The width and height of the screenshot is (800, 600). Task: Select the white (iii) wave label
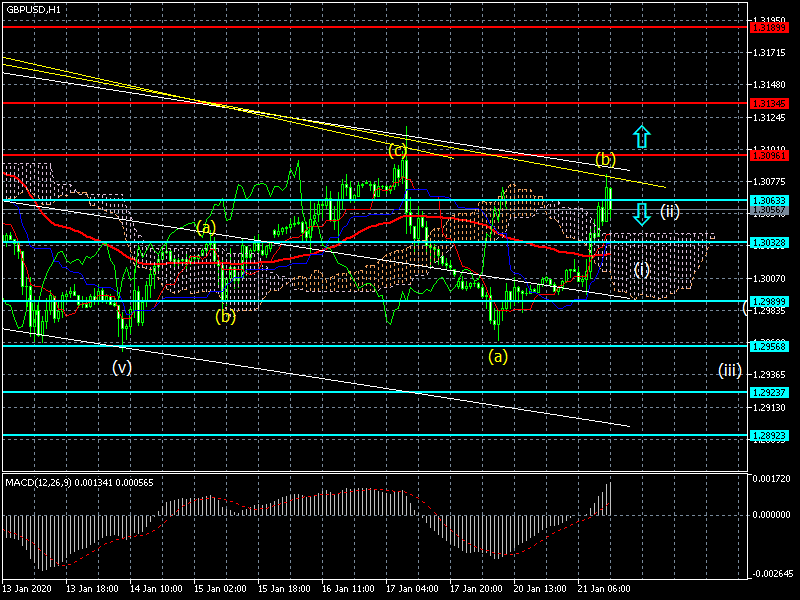coord(730,370)
